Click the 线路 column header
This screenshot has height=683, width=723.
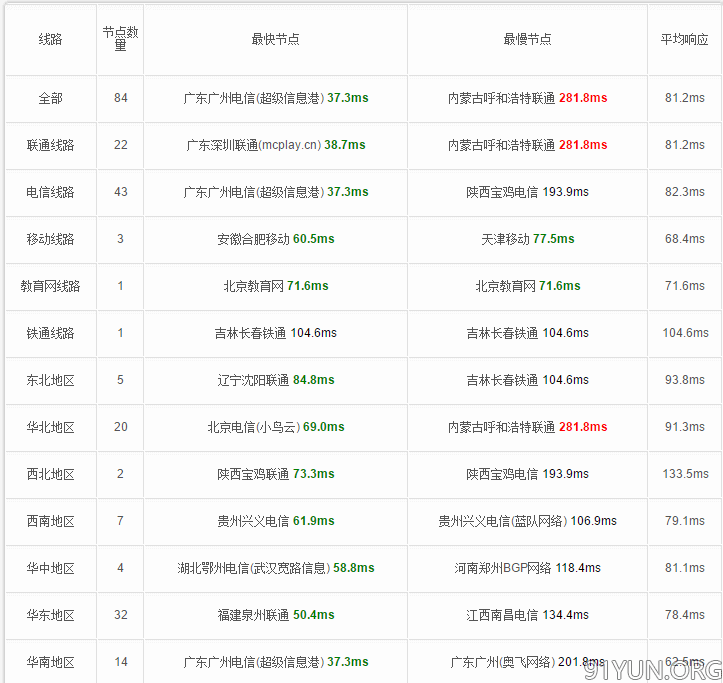pyautogui.click(x=50, y=40)
